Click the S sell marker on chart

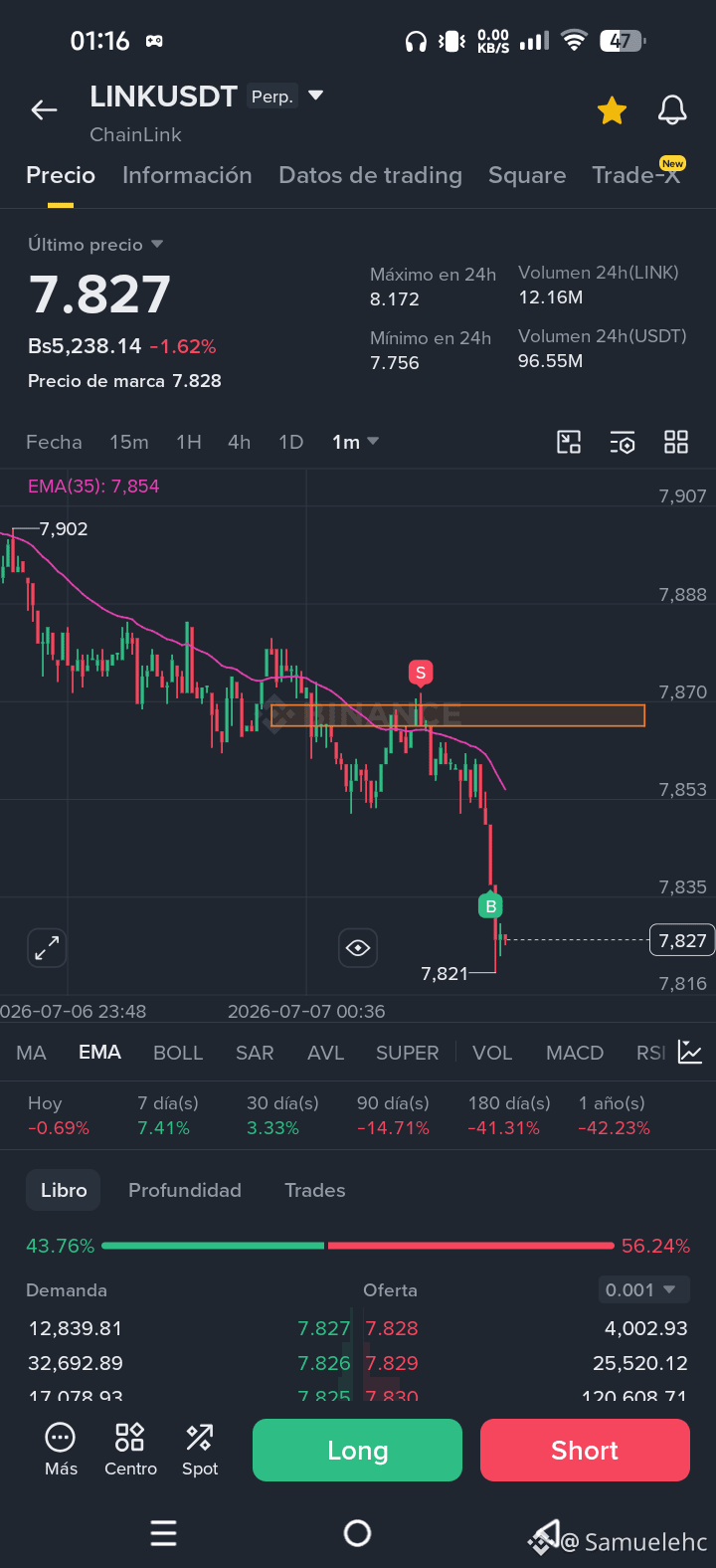pos(421,673)
